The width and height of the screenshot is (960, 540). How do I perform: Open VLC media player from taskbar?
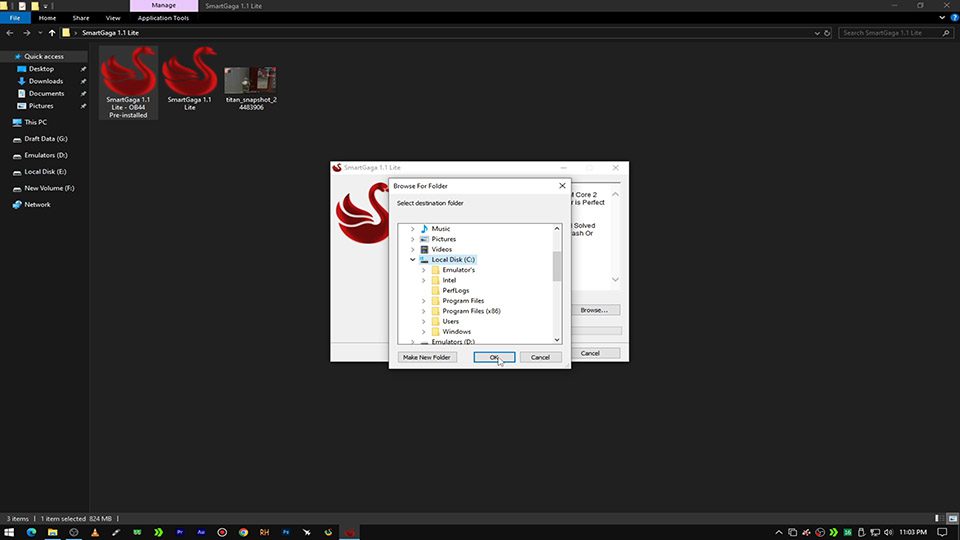click(x=95, y=533)
